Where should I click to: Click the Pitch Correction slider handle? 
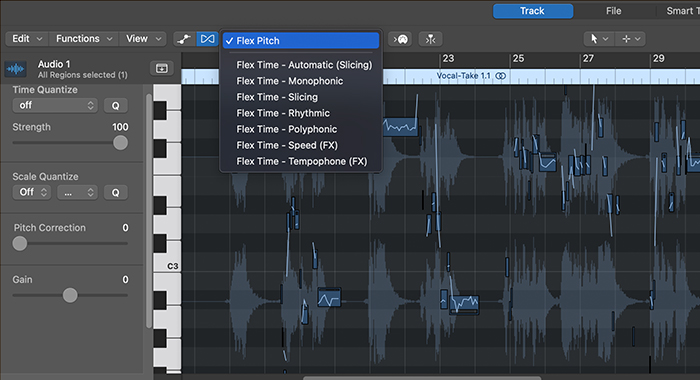tap(20, 243)
